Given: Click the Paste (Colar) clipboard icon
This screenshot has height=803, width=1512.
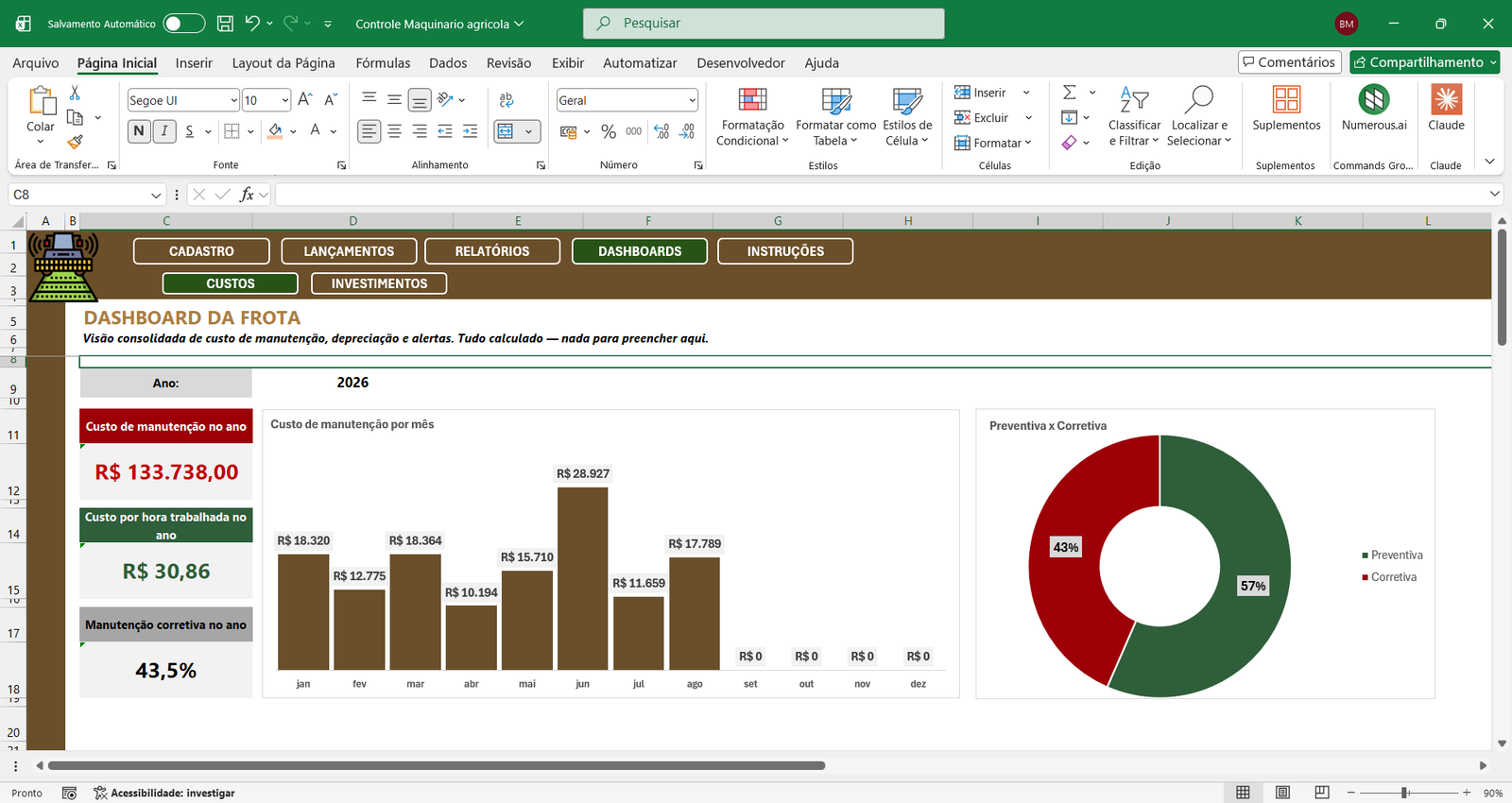Looking at the screenshot, I should [x=42, y=100].
